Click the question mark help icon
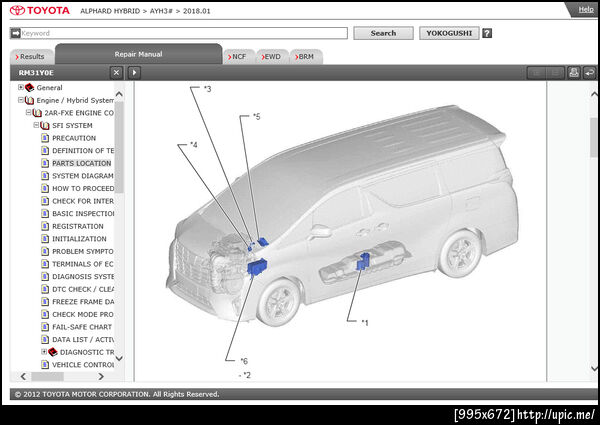This screenshot has height=425, width=600. 487,33
